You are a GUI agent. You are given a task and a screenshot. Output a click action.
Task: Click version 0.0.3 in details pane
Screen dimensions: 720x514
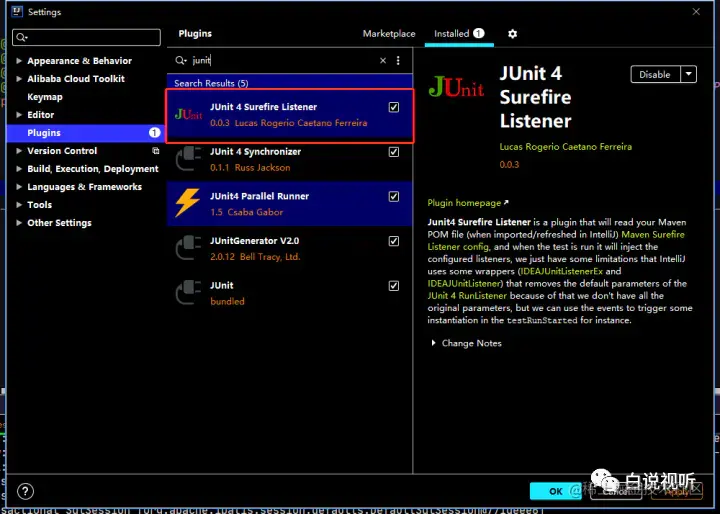pyautogui.click(x=509, y=164)
